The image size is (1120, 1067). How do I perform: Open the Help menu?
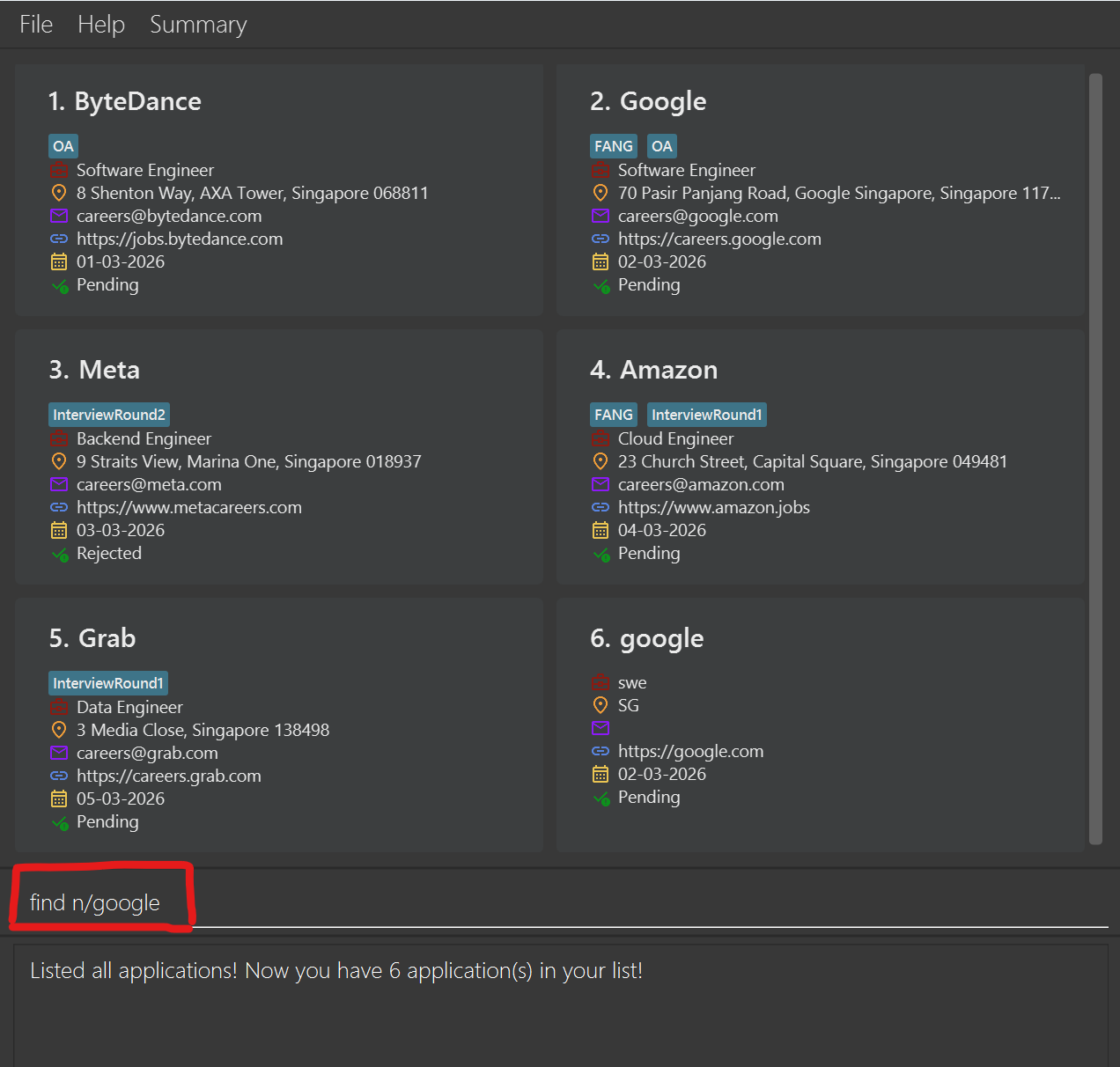pos(101,25)
